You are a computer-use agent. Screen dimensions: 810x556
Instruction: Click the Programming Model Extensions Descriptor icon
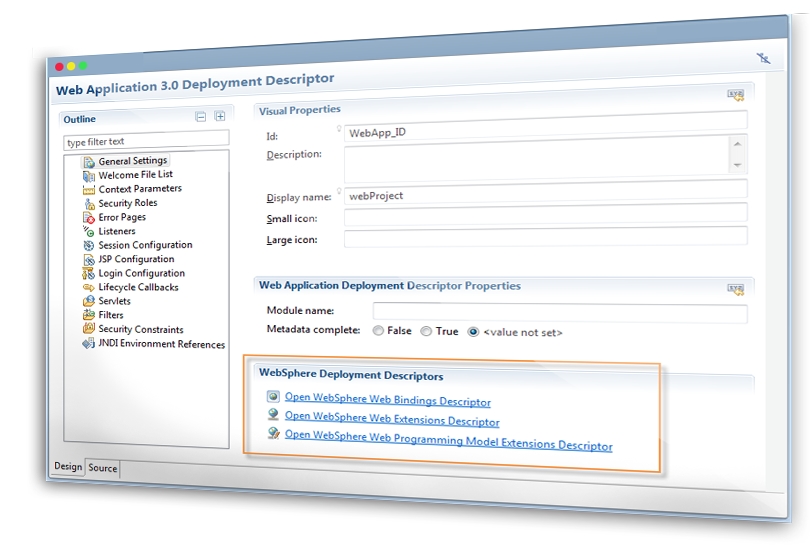(273, 434)
